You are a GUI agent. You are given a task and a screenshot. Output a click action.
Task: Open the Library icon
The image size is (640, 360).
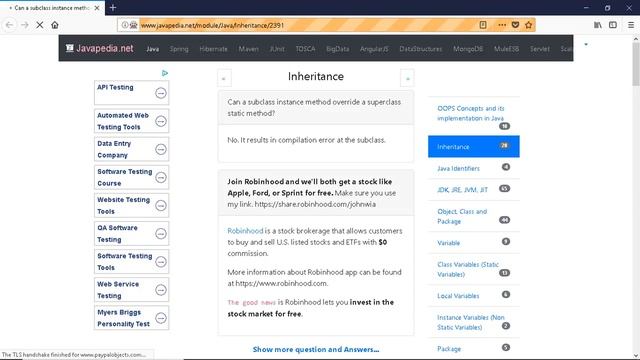[x=598, y=25]
